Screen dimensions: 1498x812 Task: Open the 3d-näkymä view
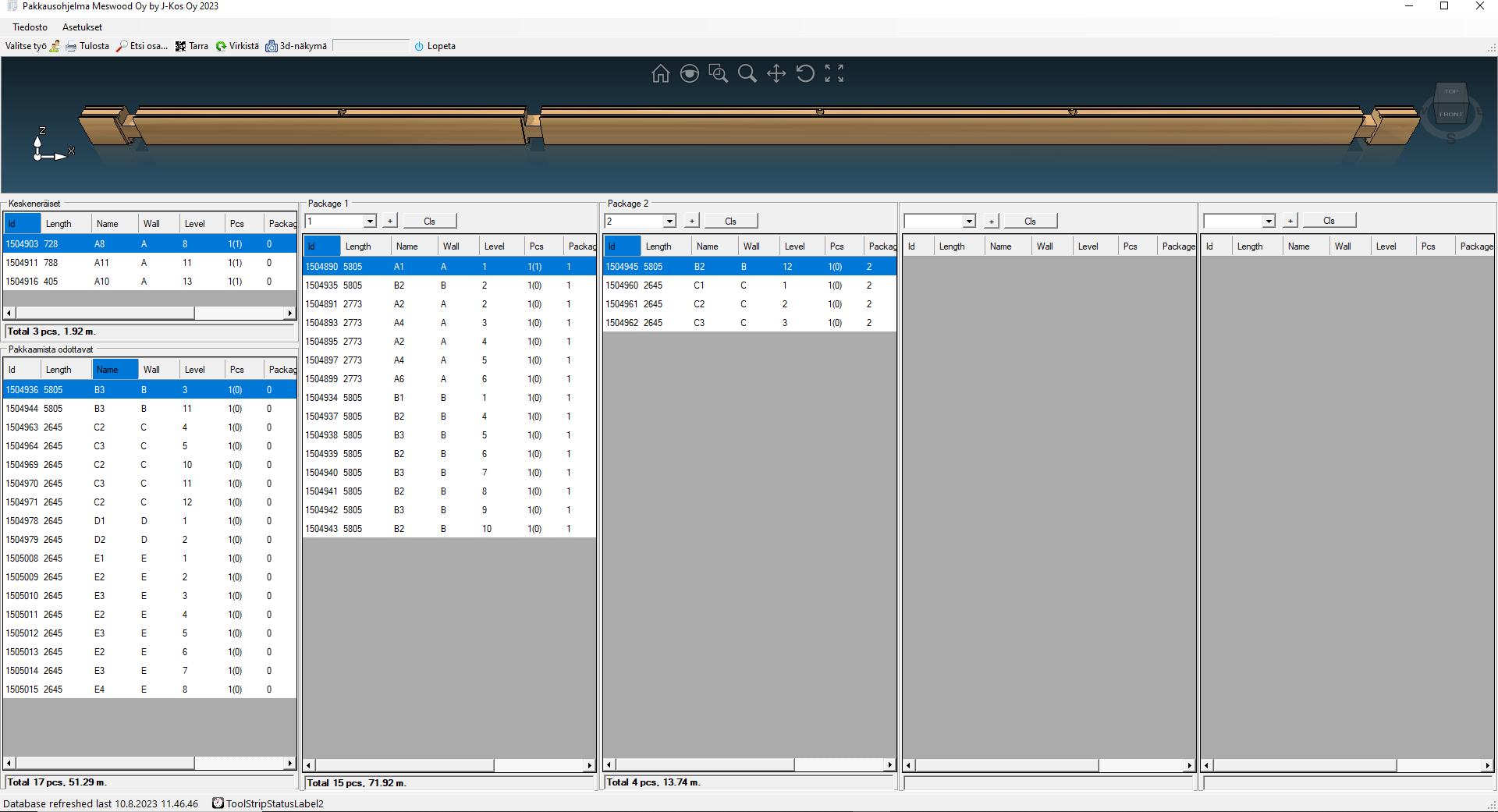point(296,46)
